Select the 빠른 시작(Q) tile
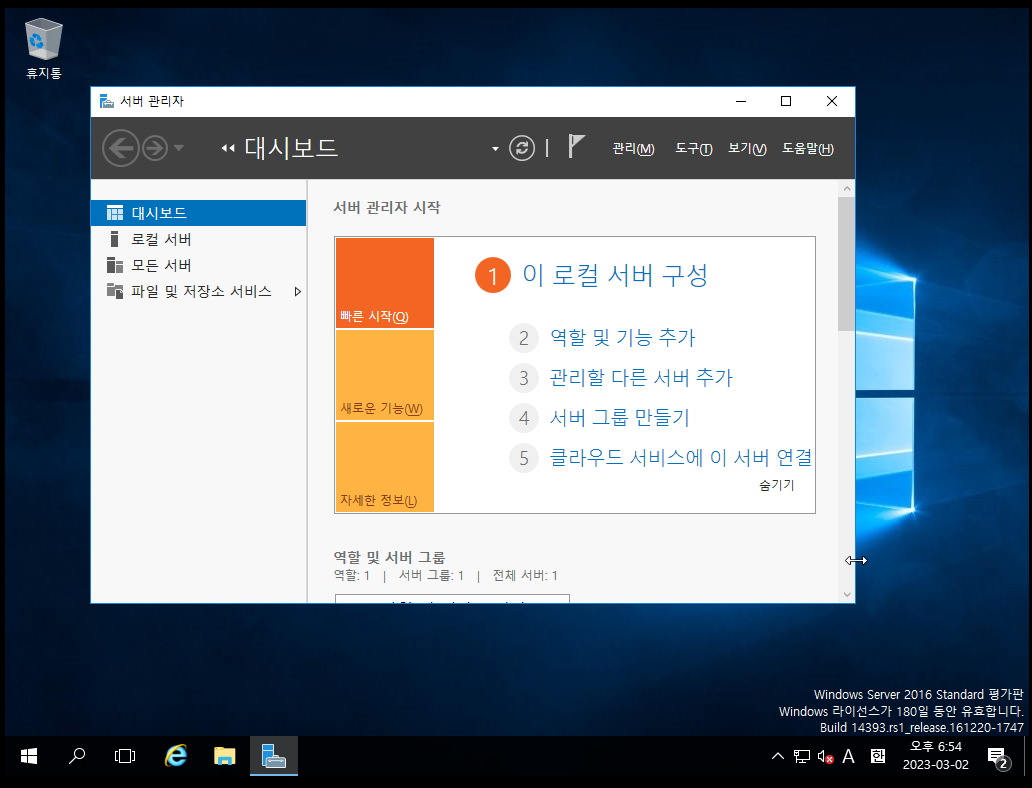Viewport: 1032px width, 788px height. [x=384, y=283]
